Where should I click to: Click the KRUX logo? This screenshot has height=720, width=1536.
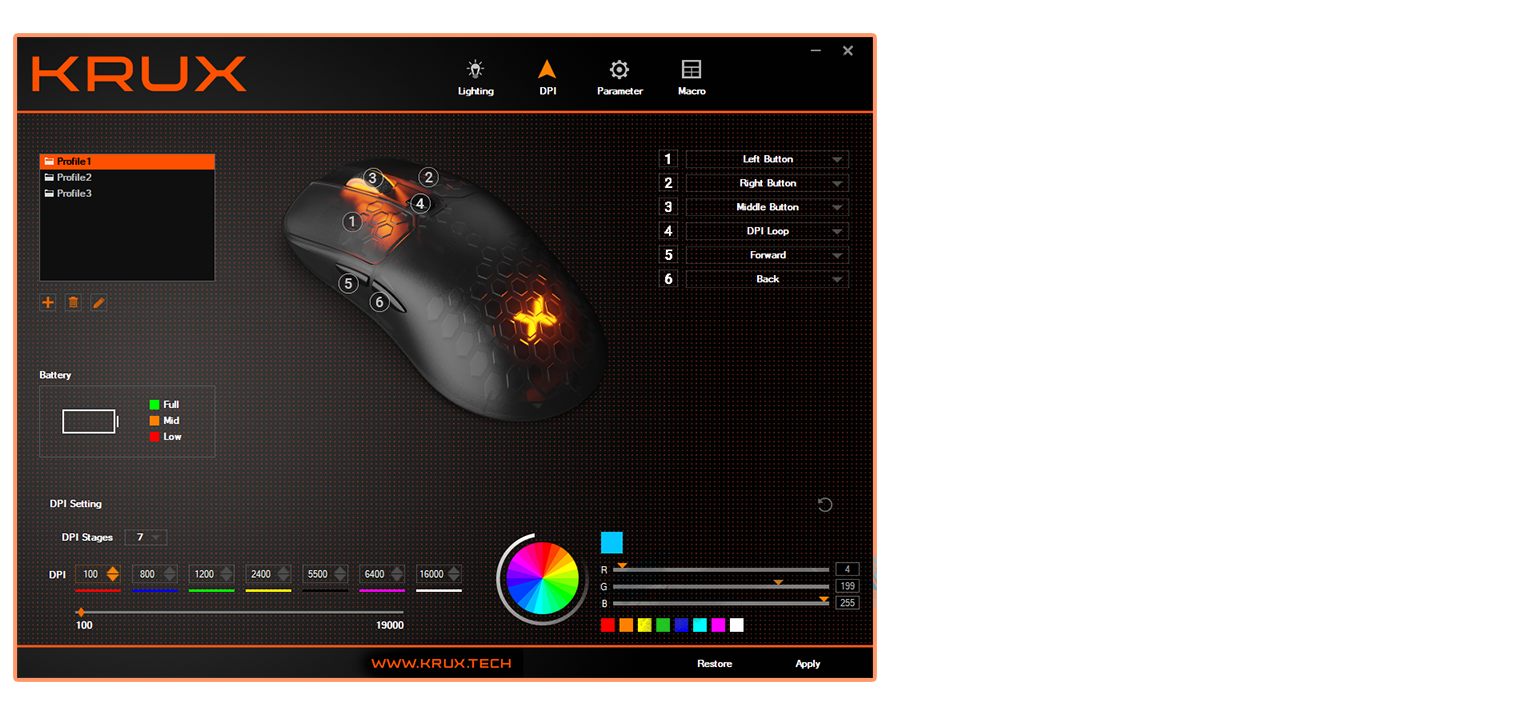point(139,74)
